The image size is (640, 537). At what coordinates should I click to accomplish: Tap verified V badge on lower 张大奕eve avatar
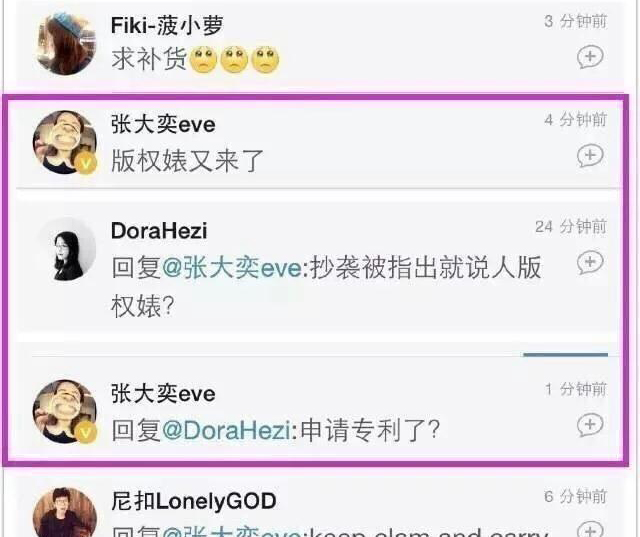86,433
